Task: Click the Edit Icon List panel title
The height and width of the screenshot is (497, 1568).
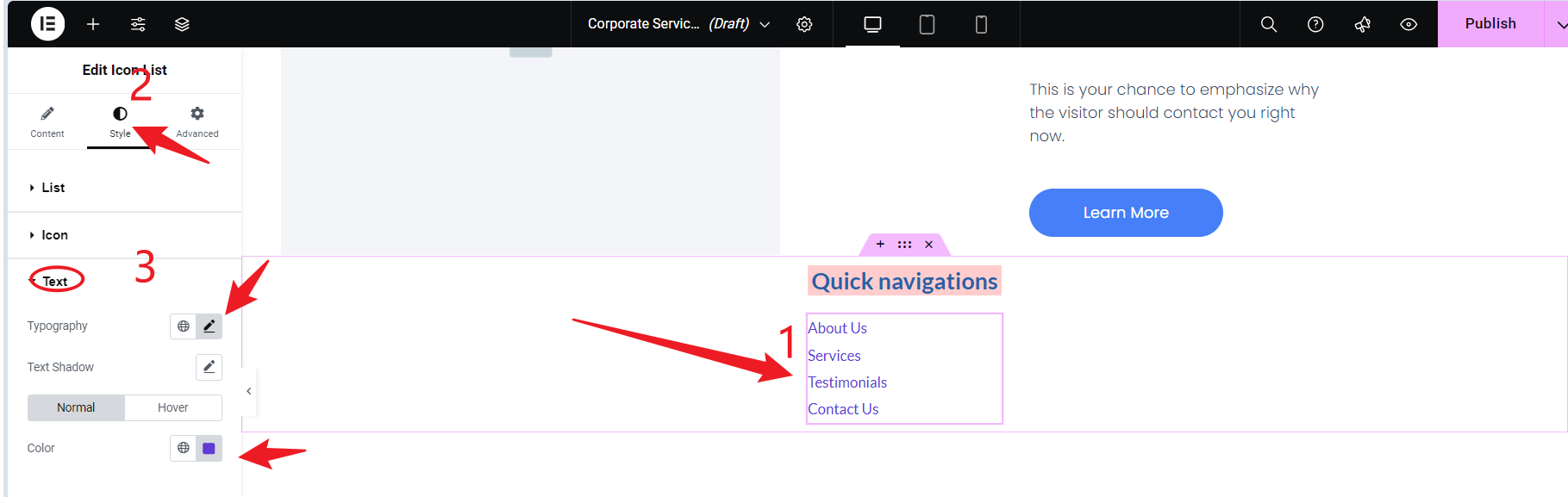Action: click(x=125, y=70)
